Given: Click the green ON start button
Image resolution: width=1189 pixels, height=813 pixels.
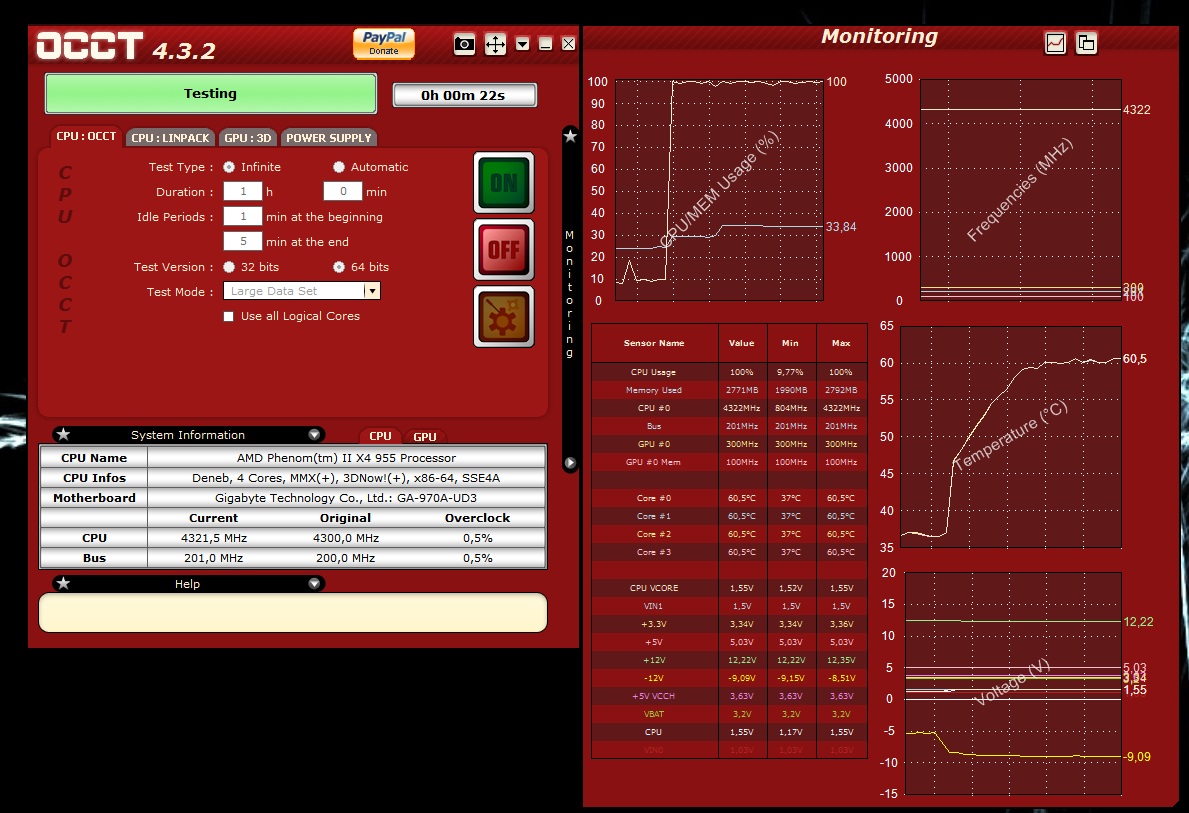Looking at the screenshot, I should (504, 183).
